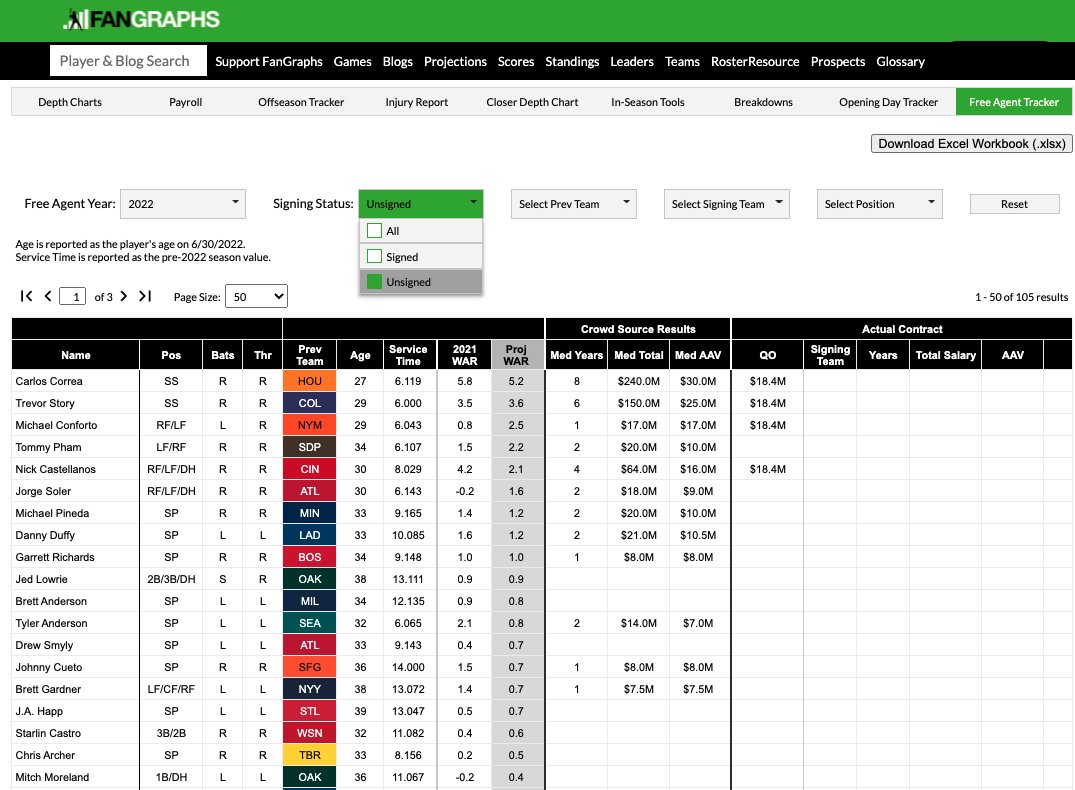Click the $240.0M Med Total cell
1075x790 pixels.
[x=638, y=381]
